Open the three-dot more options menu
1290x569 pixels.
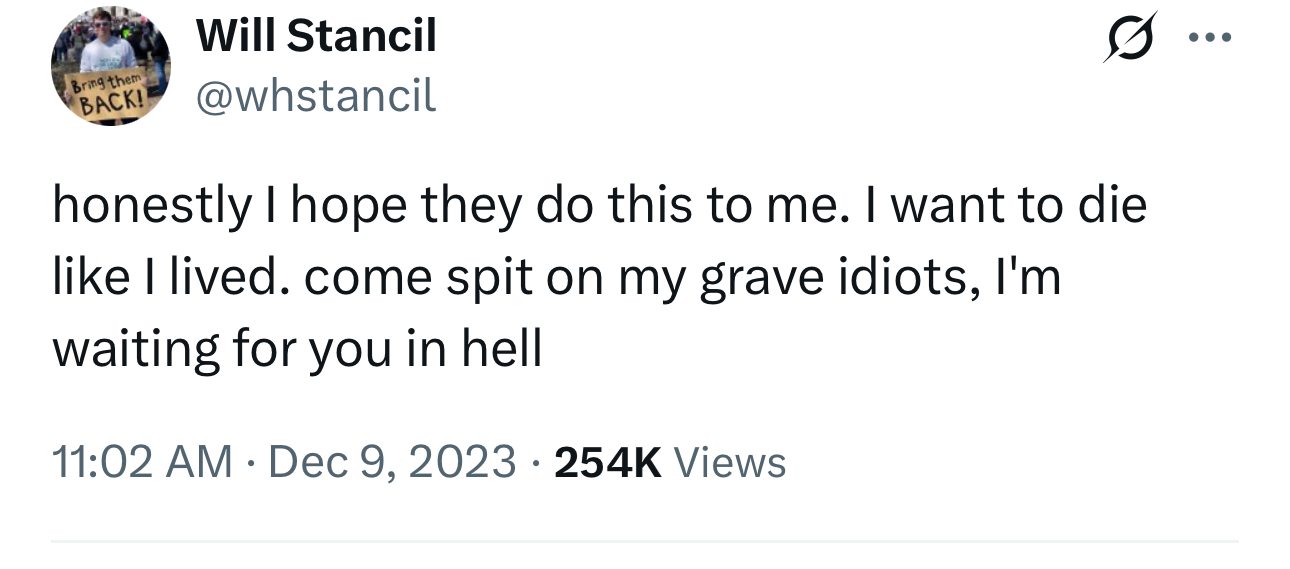coord(1213,39)
